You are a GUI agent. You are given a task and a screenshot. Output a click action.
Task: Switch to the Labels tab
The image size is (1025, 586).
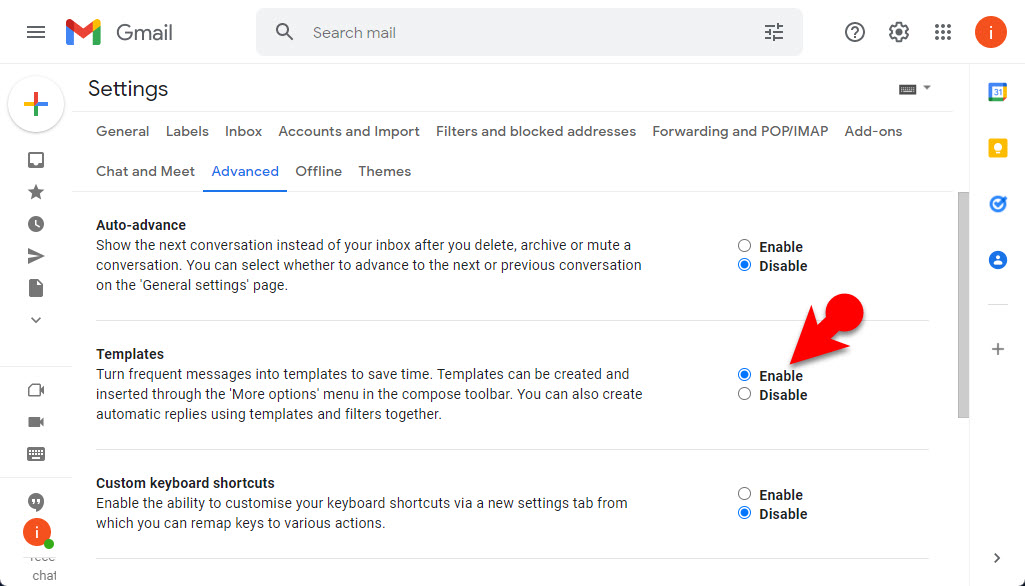(x=187, y=131)
